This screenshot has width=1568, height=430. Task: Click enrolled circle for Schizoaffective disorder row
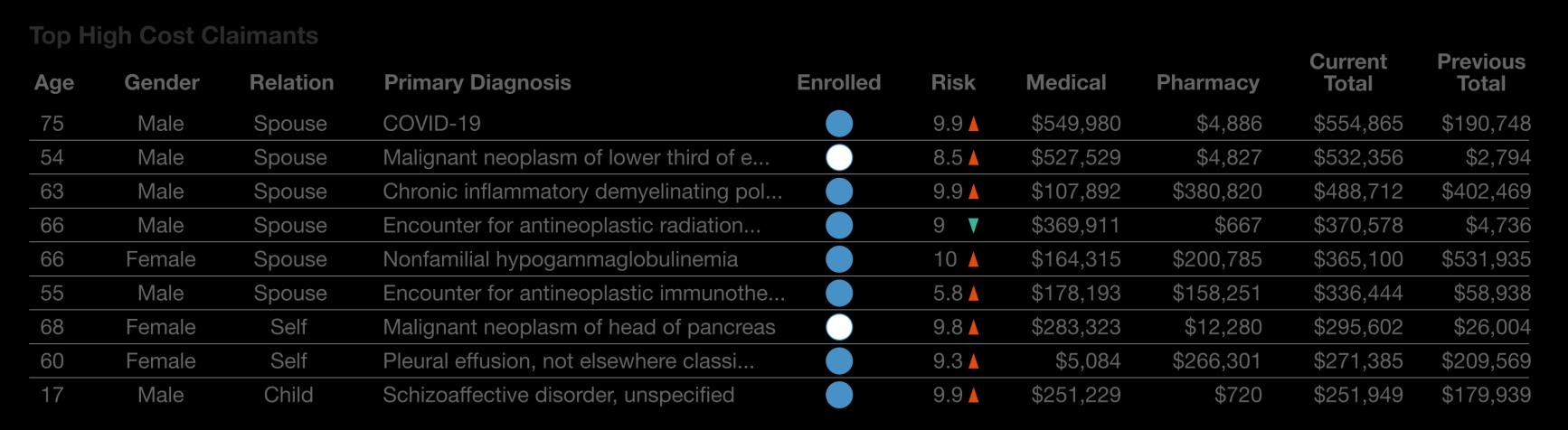[839, 395]
